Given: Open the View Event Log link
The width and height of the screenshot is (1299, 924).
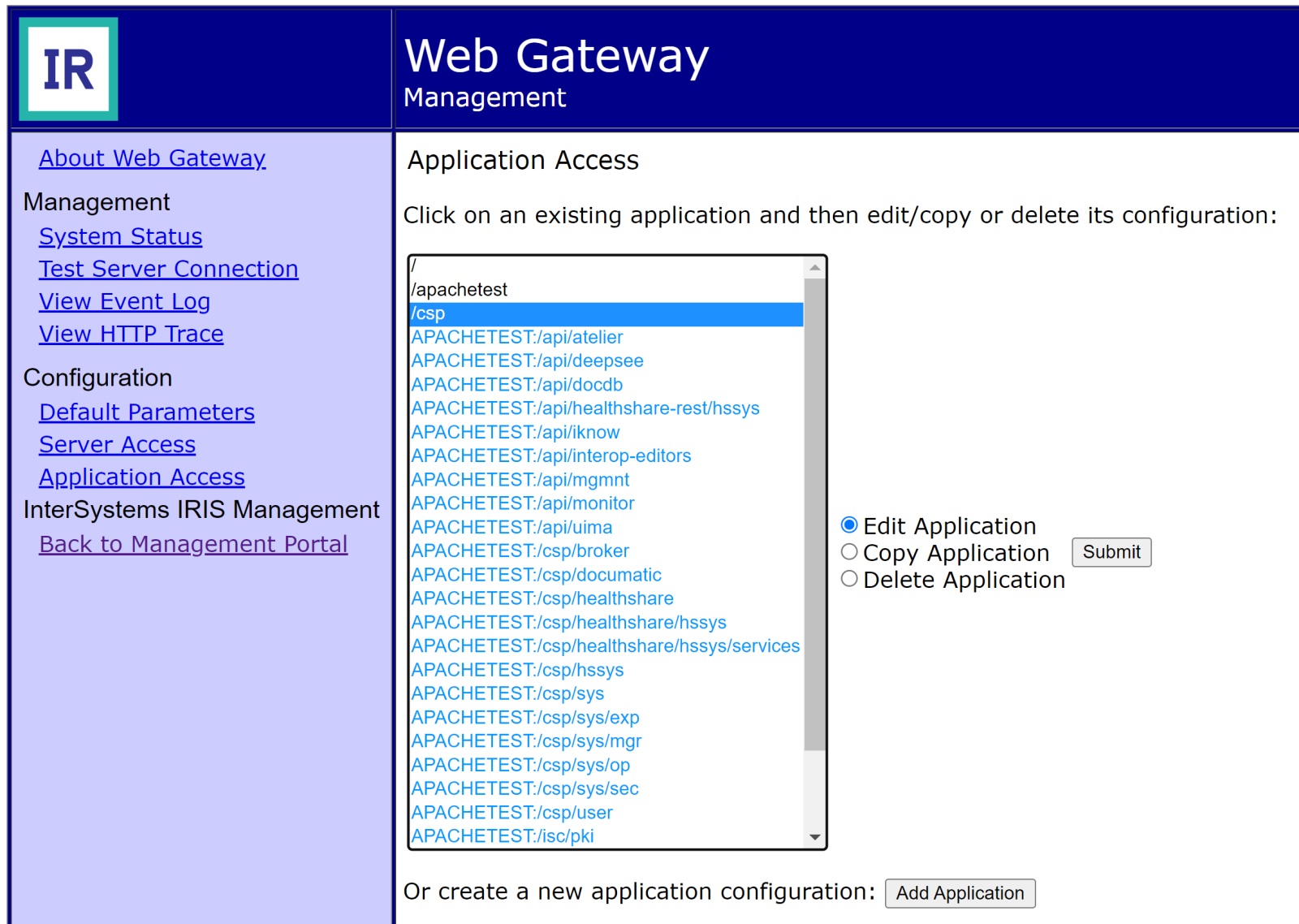Looking at the screenshot, I should click(124, 301).
